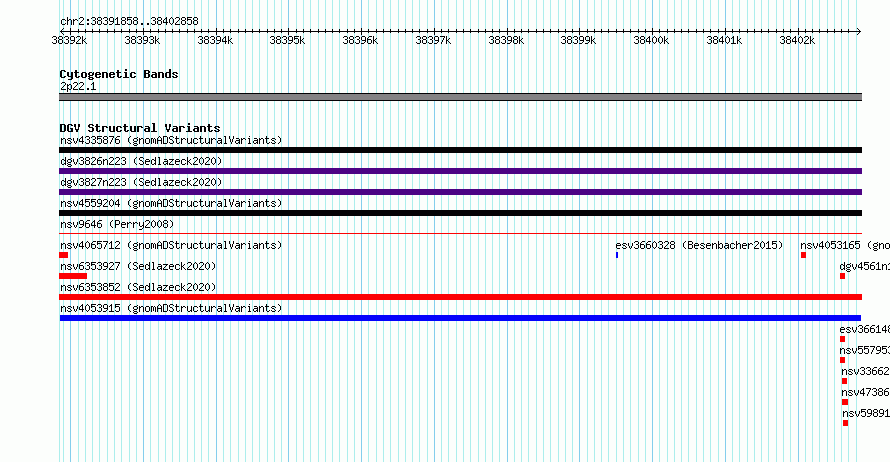Click the thin red line under nsv9646

click(460, 233)
